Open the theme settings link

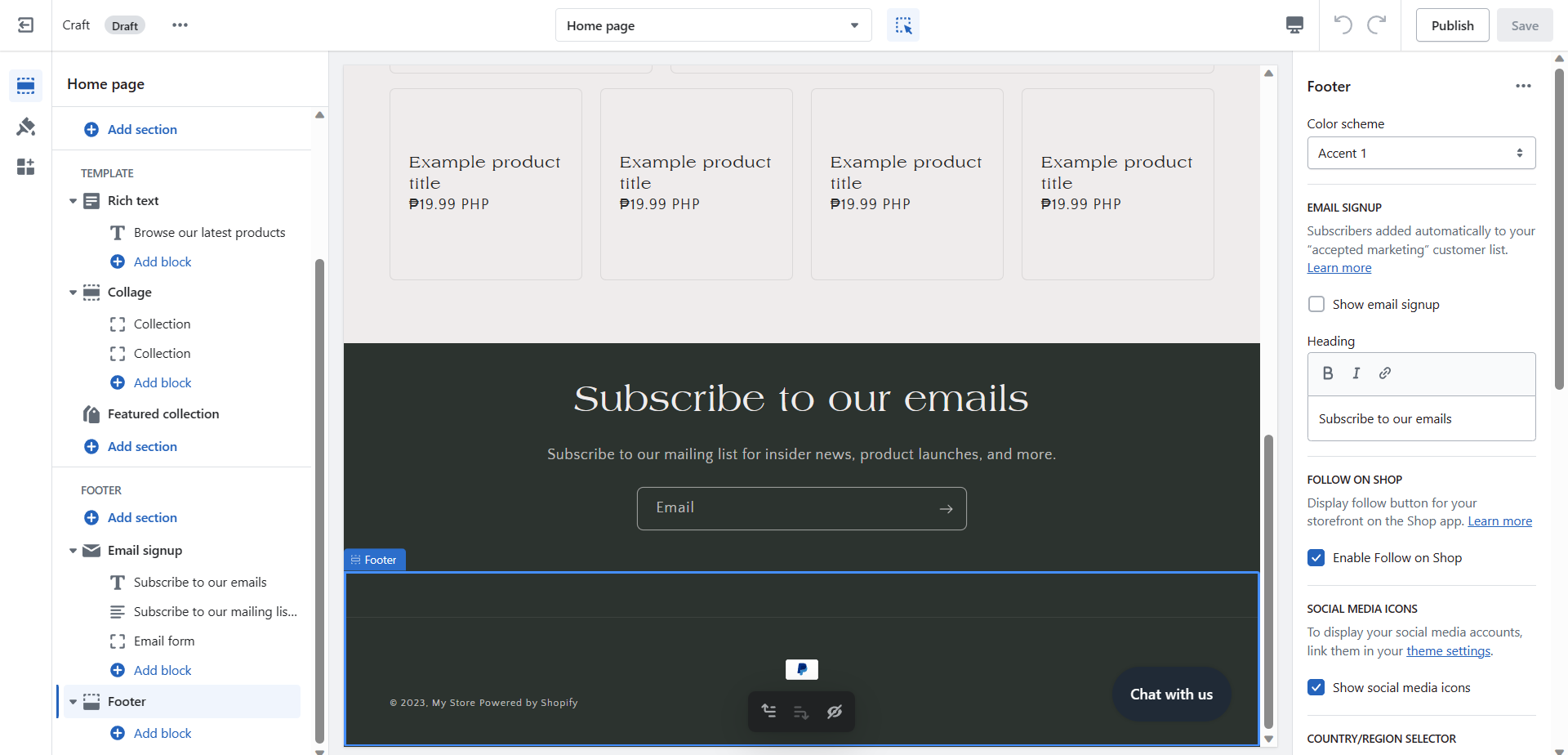pos(1448,651)
